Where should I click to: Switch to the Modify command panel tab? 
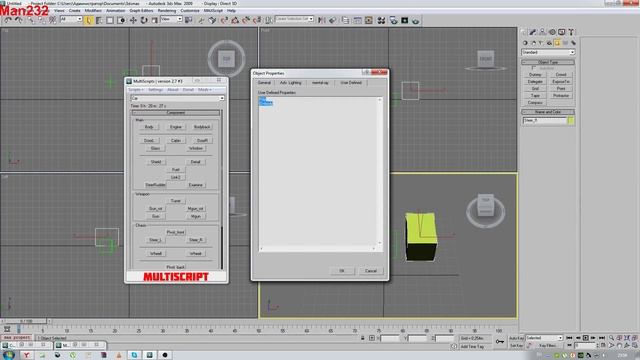(x=533, y=32)
